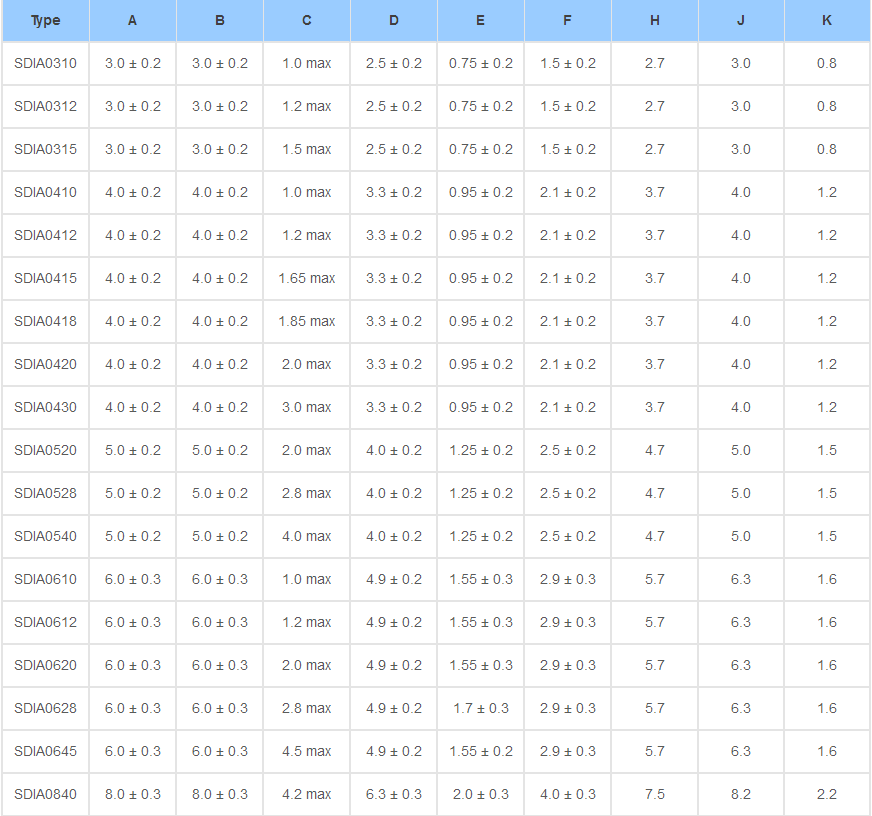Click the C column header
The height and width of the screenshot is (816, 872).
[x=306, y=21]
